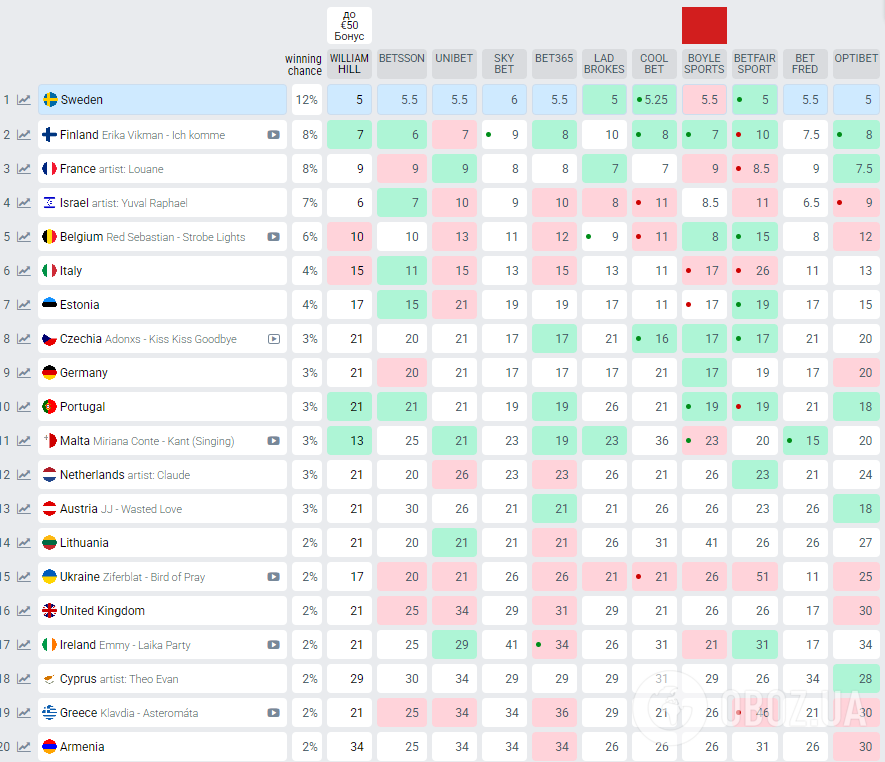Select the Bet365 column header

tap(554, 59)
